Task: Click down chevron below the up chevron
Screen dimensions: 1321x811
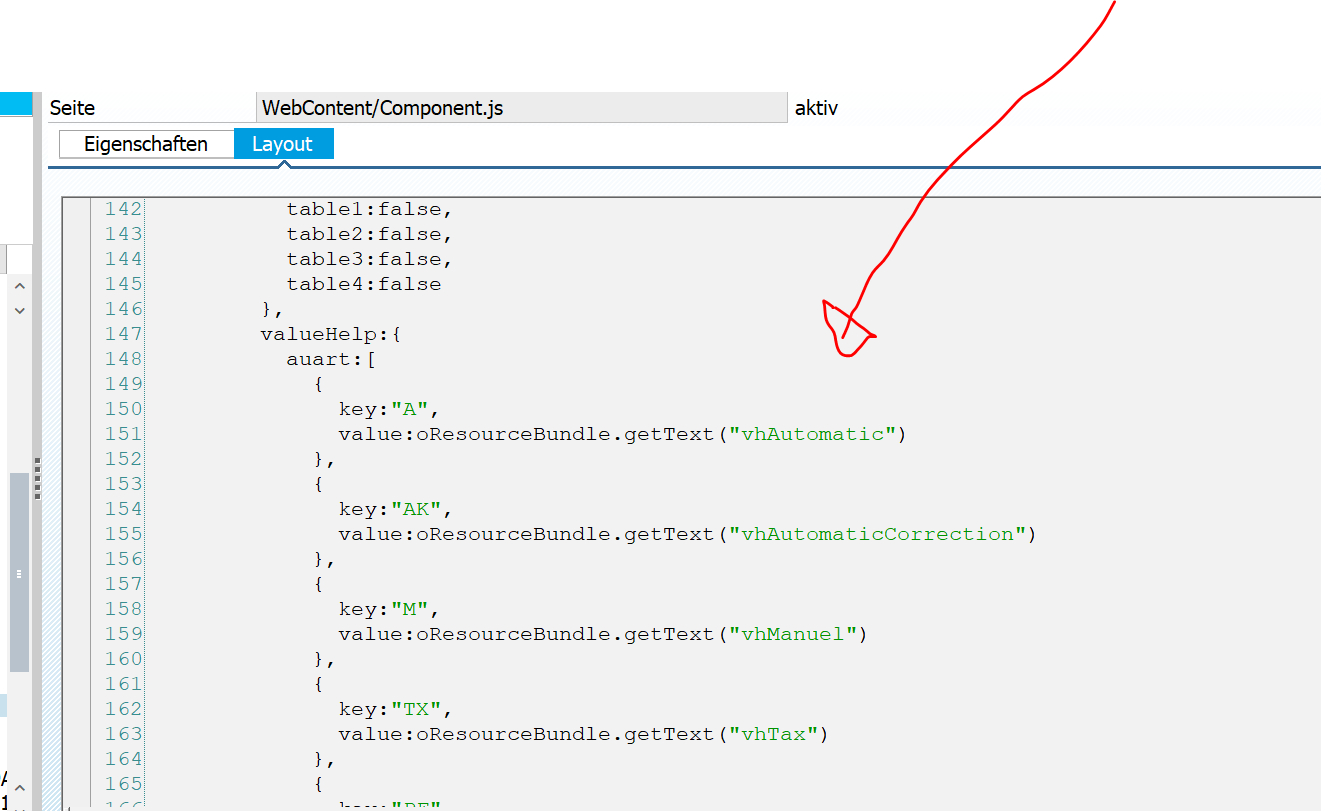Action: click(19, 311)
